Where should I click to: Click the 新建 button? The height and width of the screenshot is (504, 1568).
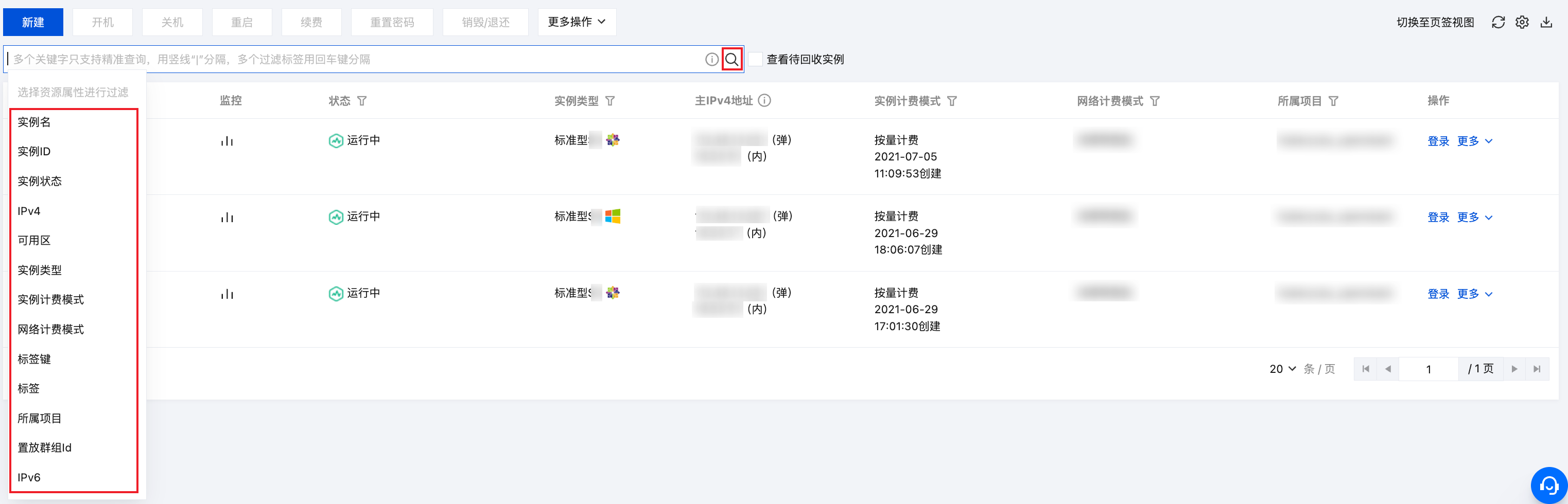pyautogui.click(x=33, y=22)
